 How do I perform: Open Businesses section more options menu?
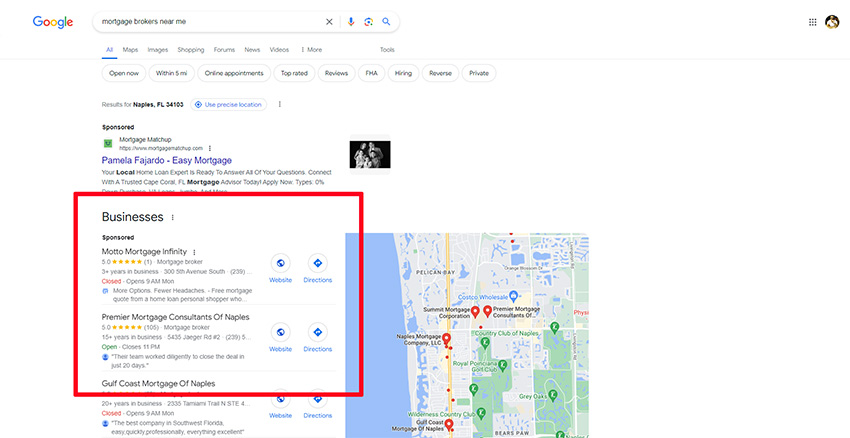click(x=173, y=217)
